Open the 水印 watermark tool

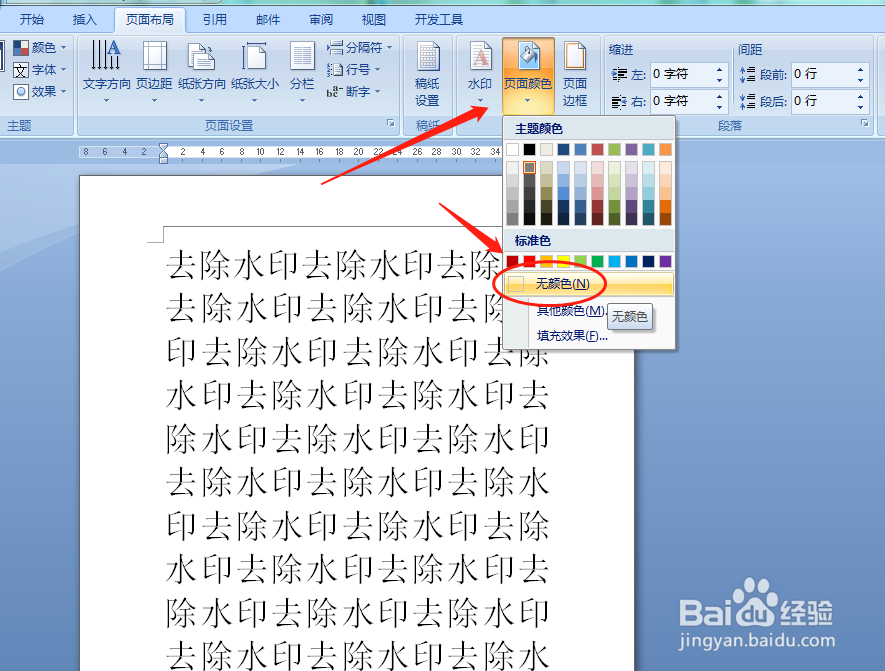[x=480, y=71]
